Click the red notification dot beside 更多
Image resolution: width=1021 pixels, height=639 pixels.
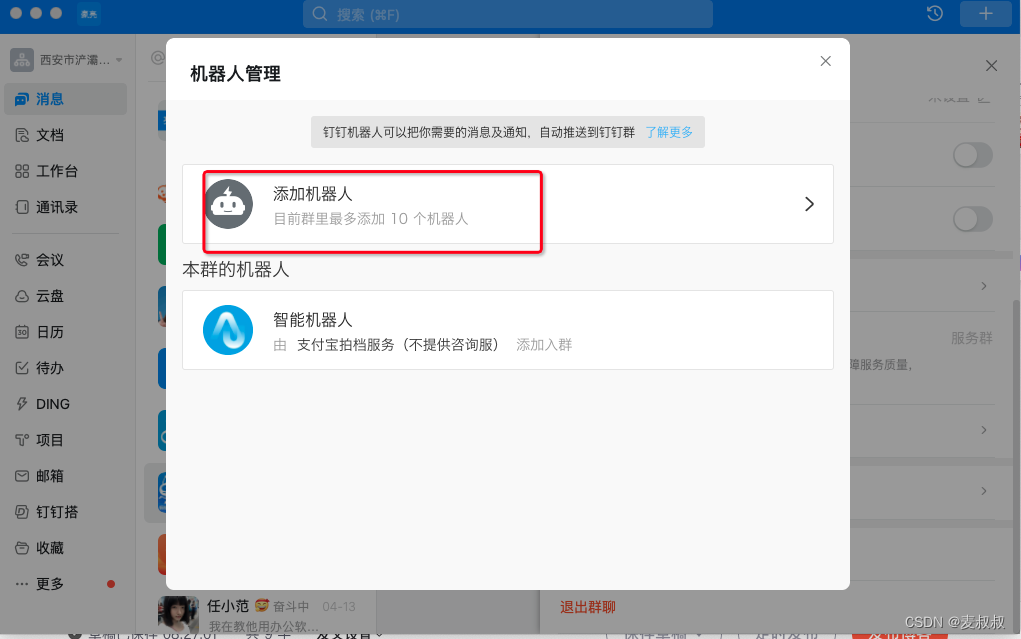coord(111,584)
